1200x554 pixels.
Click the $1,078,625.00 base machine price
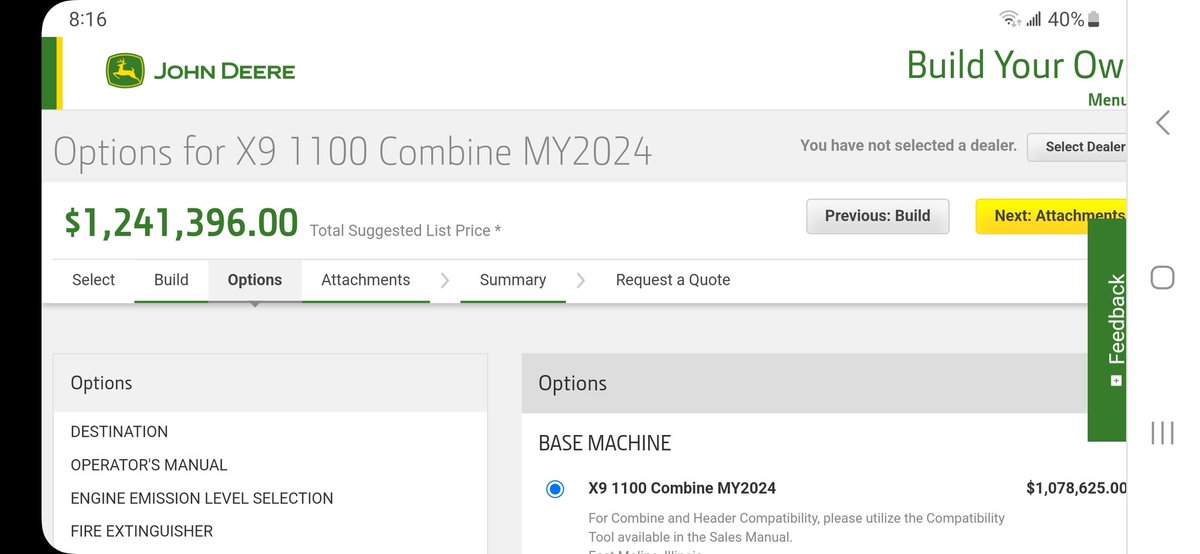pos(1076,489)
